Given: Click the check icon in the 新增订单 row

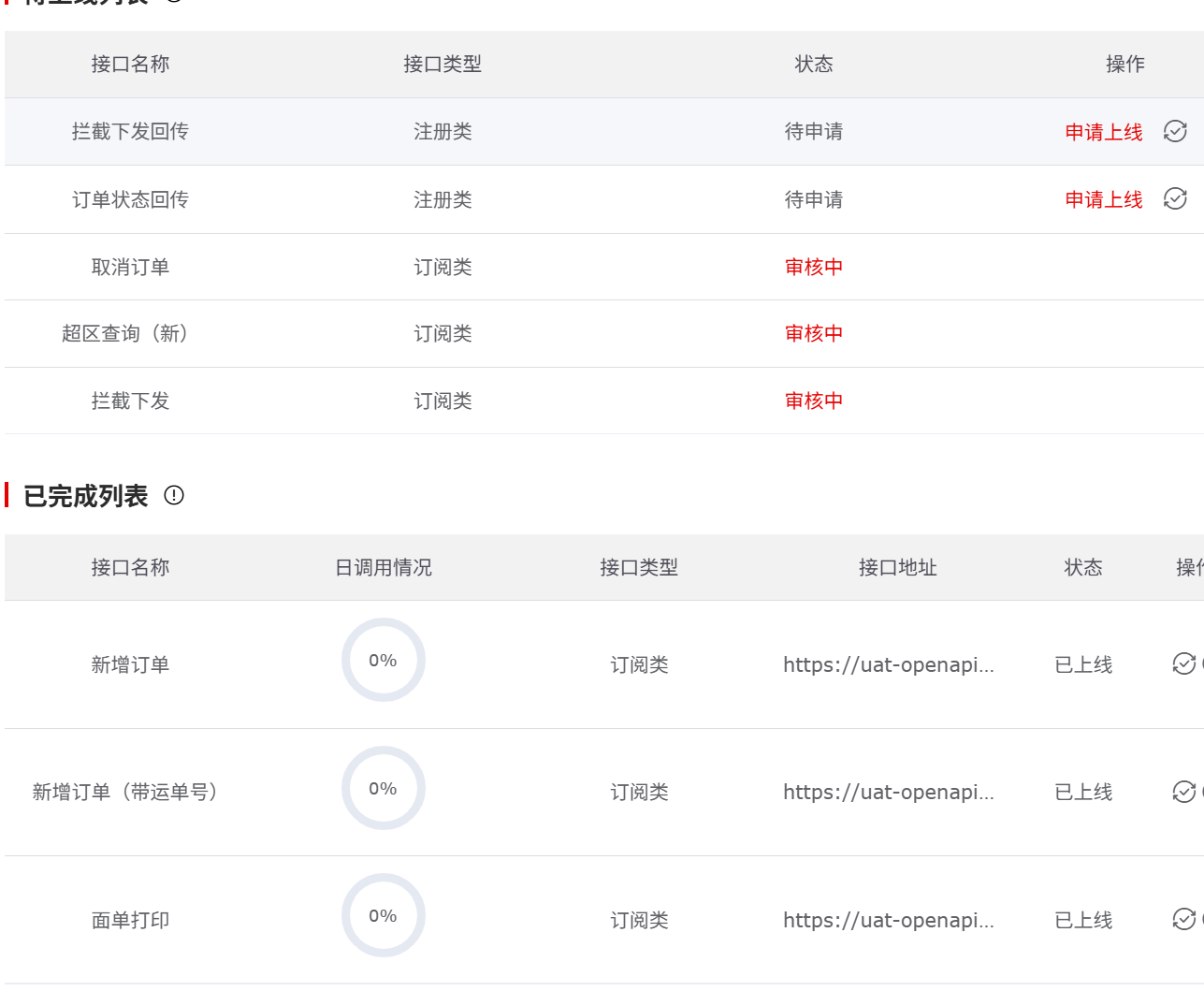Looking at the screenshot, I should (x=1183, y=663).
